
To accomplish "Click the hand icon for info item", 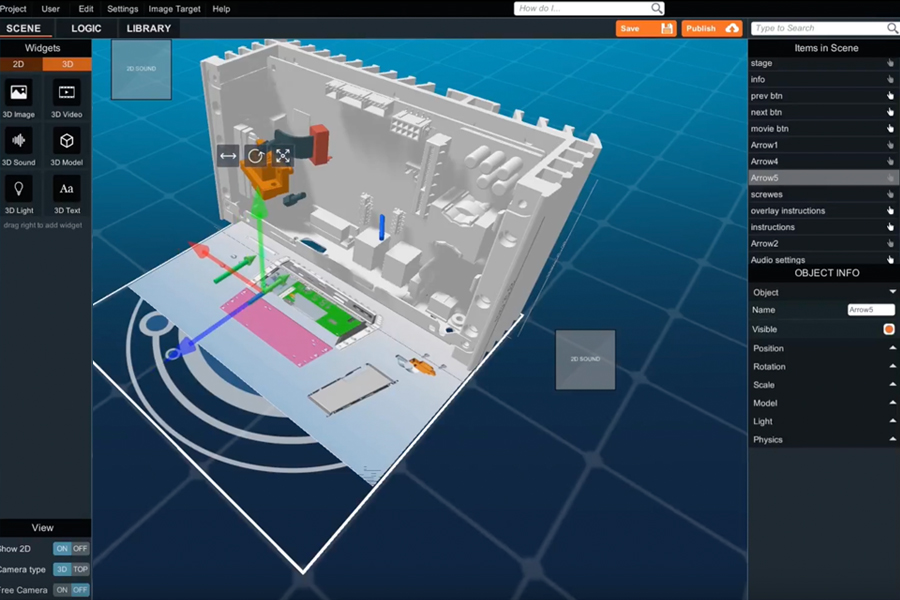I will tap(890, 79).
